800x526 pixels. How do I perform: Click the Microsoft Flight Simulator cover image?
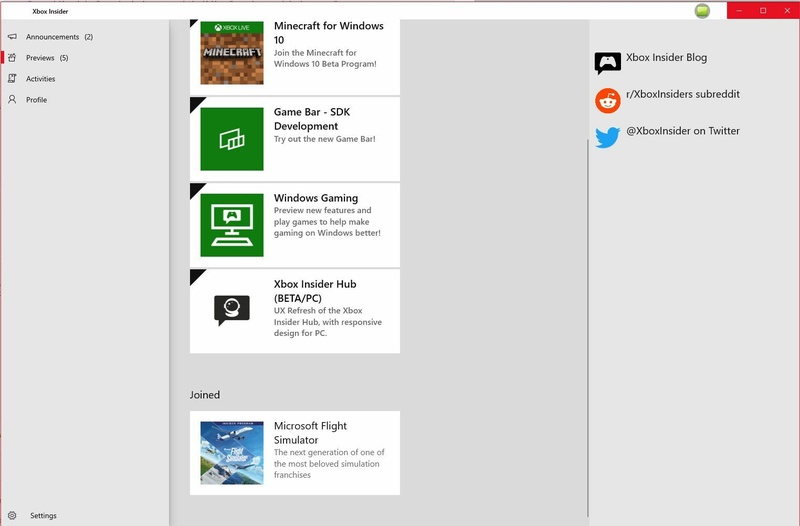click(232, 453)
